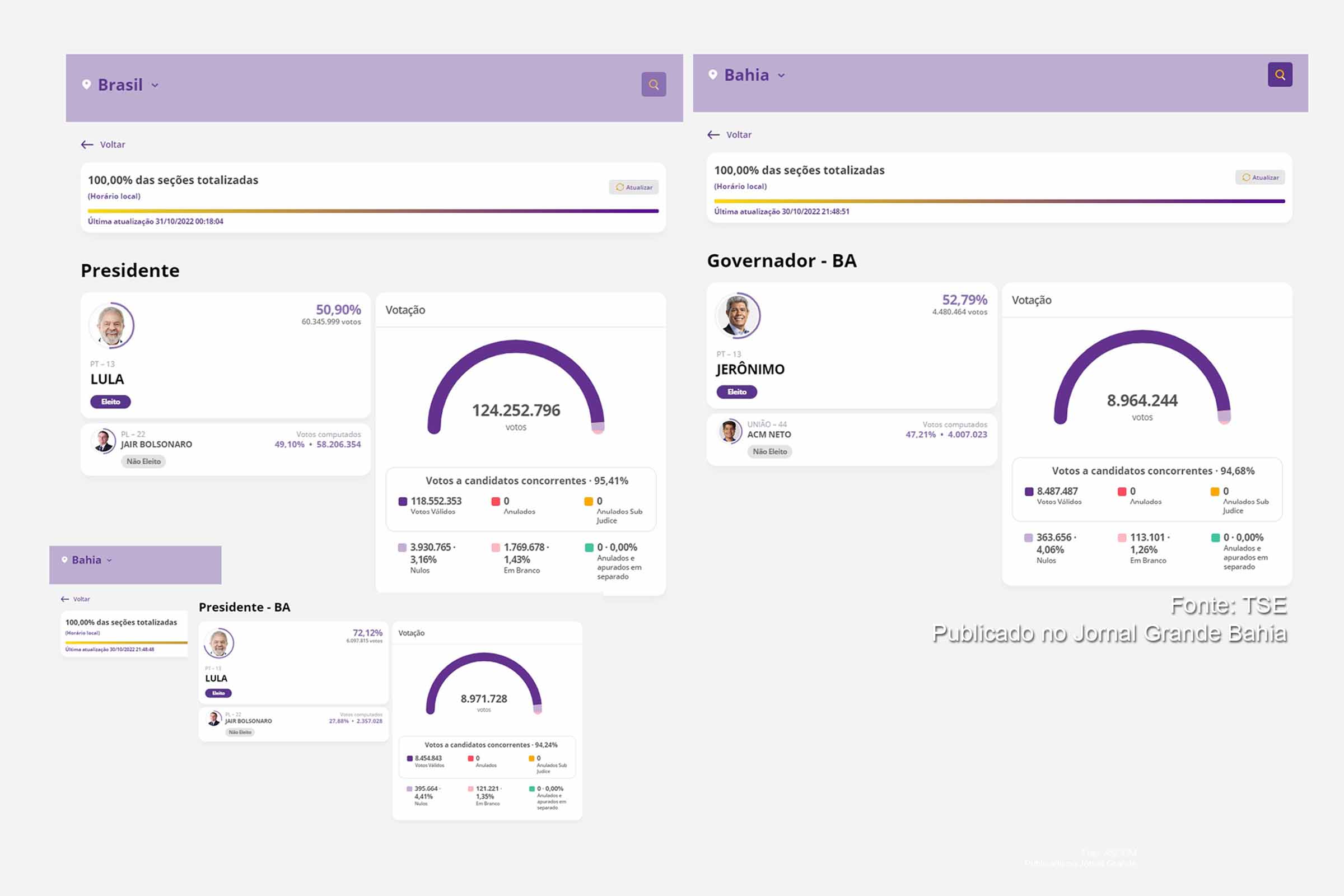Click the Brasil sections progress bar
Viewport: 1344px width, 896px height.
pos(372,211)
